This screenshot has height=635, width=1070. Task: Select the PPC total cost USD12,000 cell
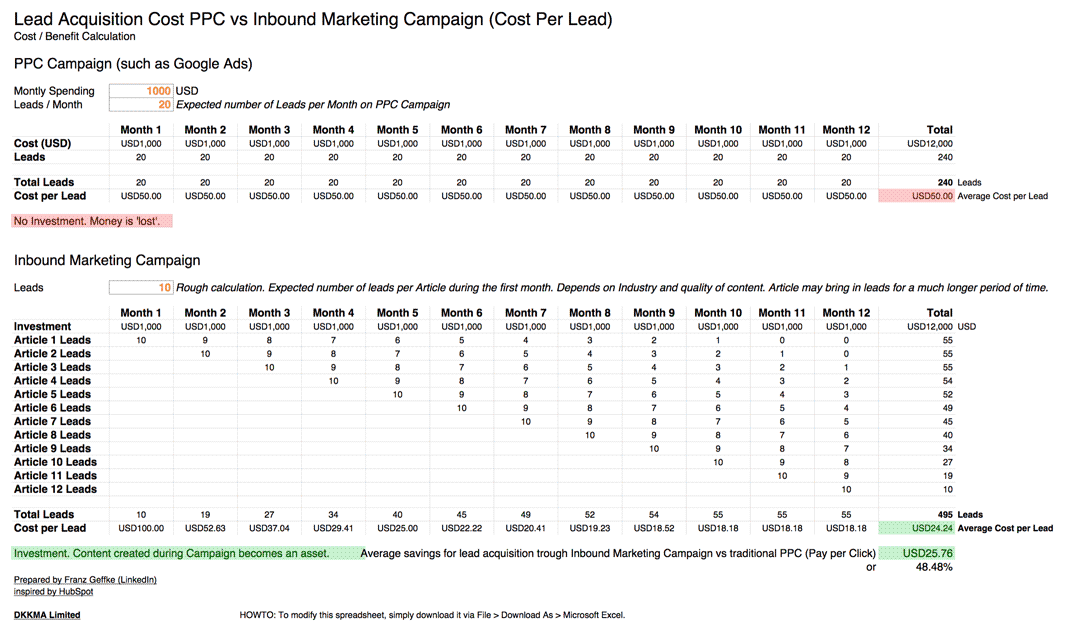tap(929, 144)
